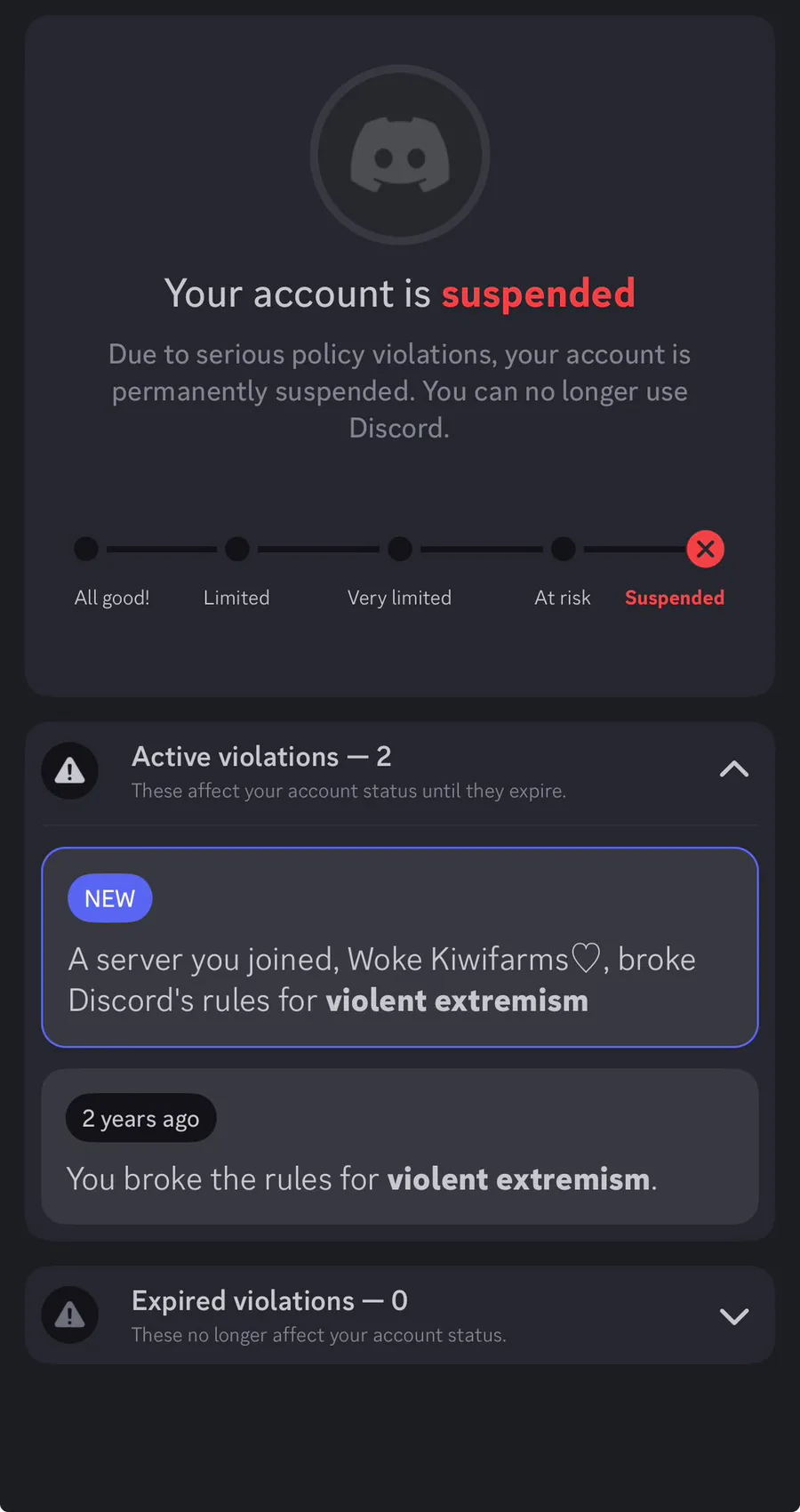Viewport: 800px width, 1512px height.
Task: Click the Active violations warning icon
Action: point(69,770)
